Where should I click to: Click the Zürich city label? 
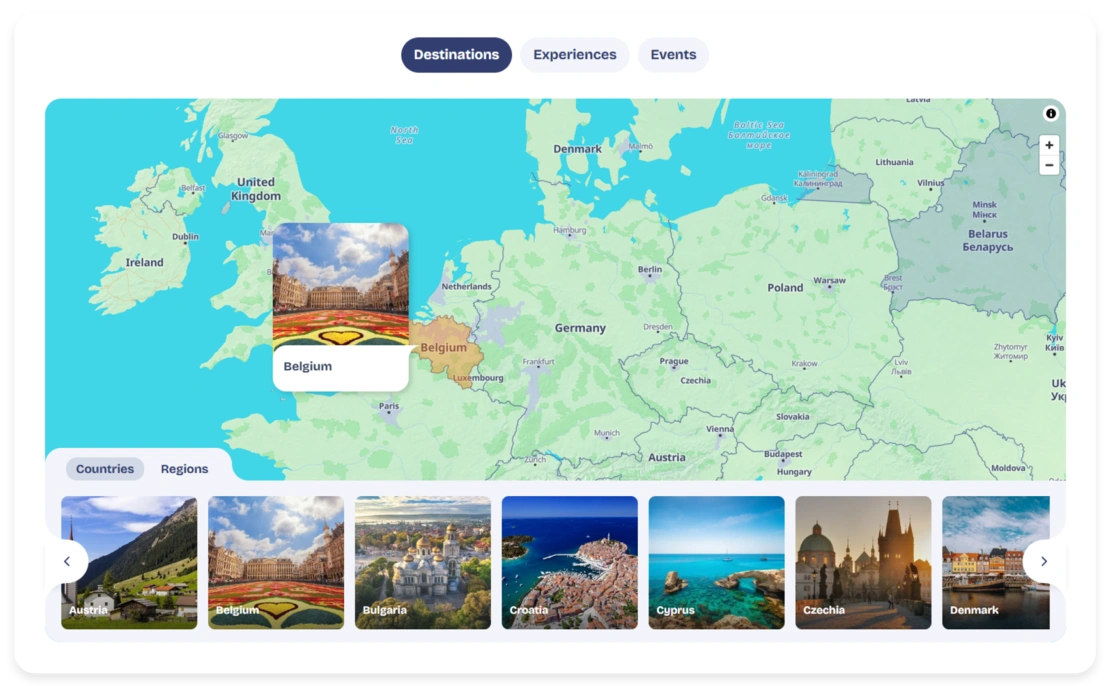click(535, 459)
